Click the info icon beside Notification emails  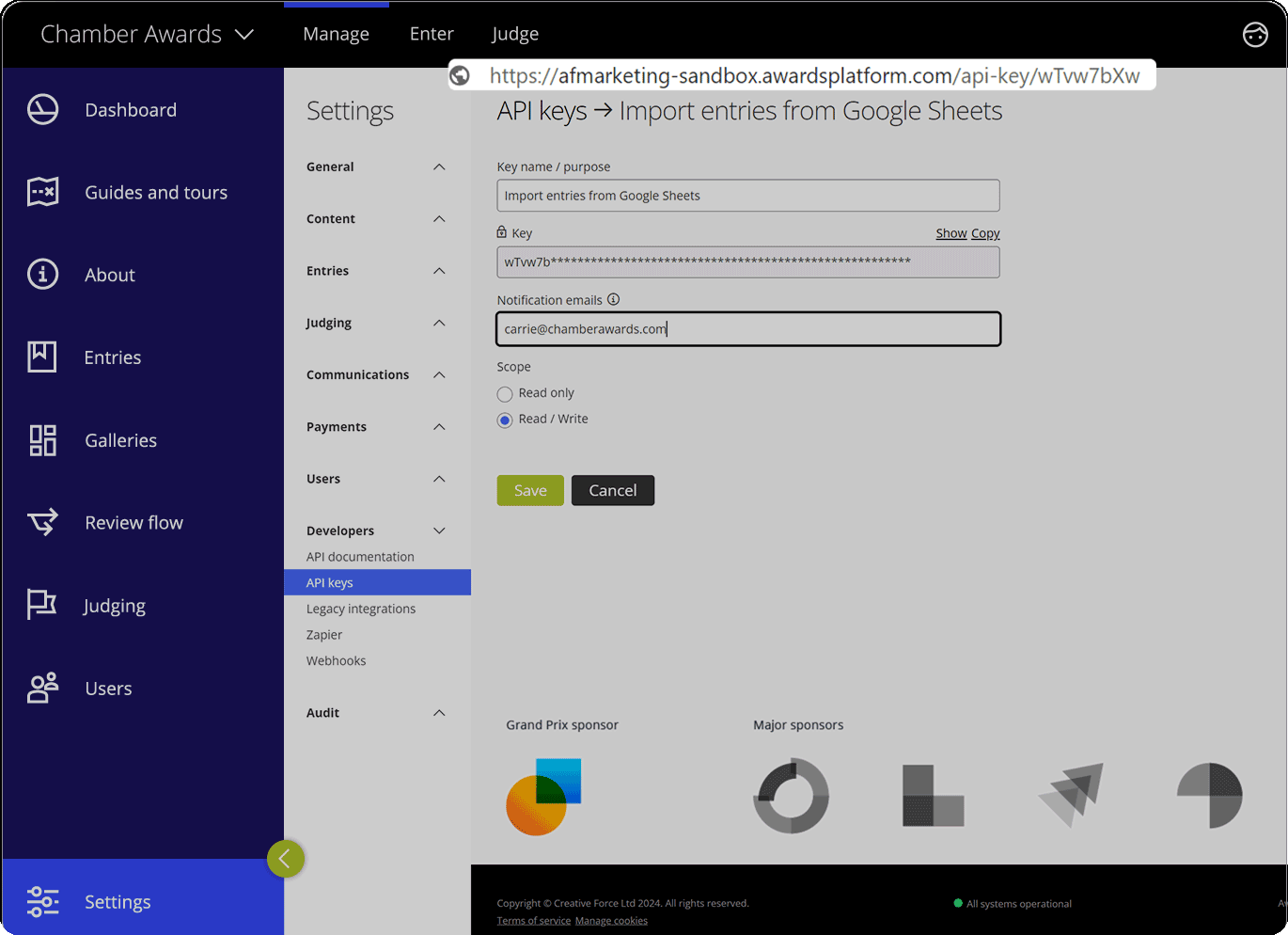point(613,299)
